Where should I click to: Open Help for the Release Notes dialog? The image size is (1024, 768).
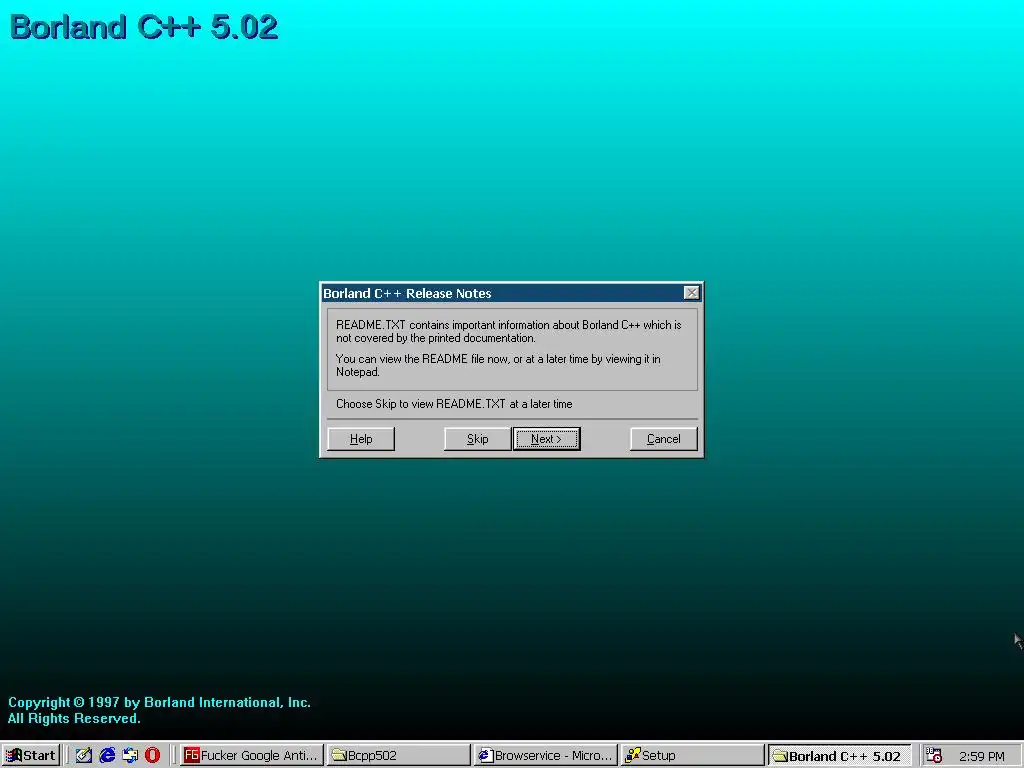[360, 439]
